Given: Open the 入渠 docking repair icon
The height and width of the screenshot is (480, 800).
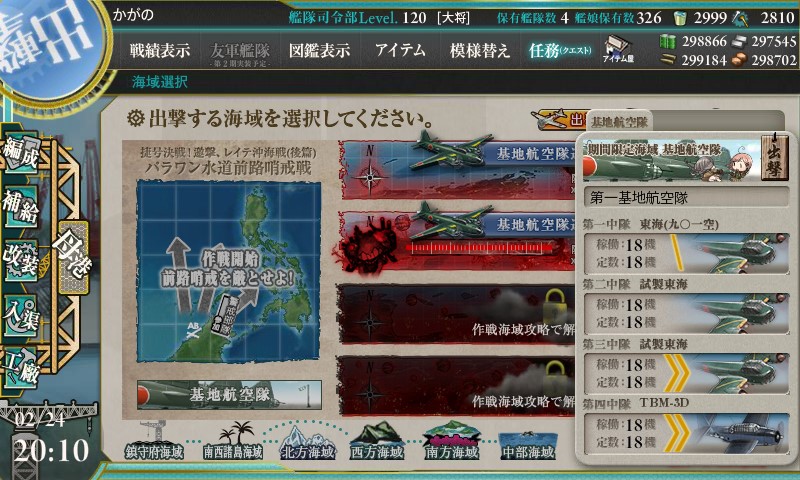Looking at the screenshot, I should 21,316.
